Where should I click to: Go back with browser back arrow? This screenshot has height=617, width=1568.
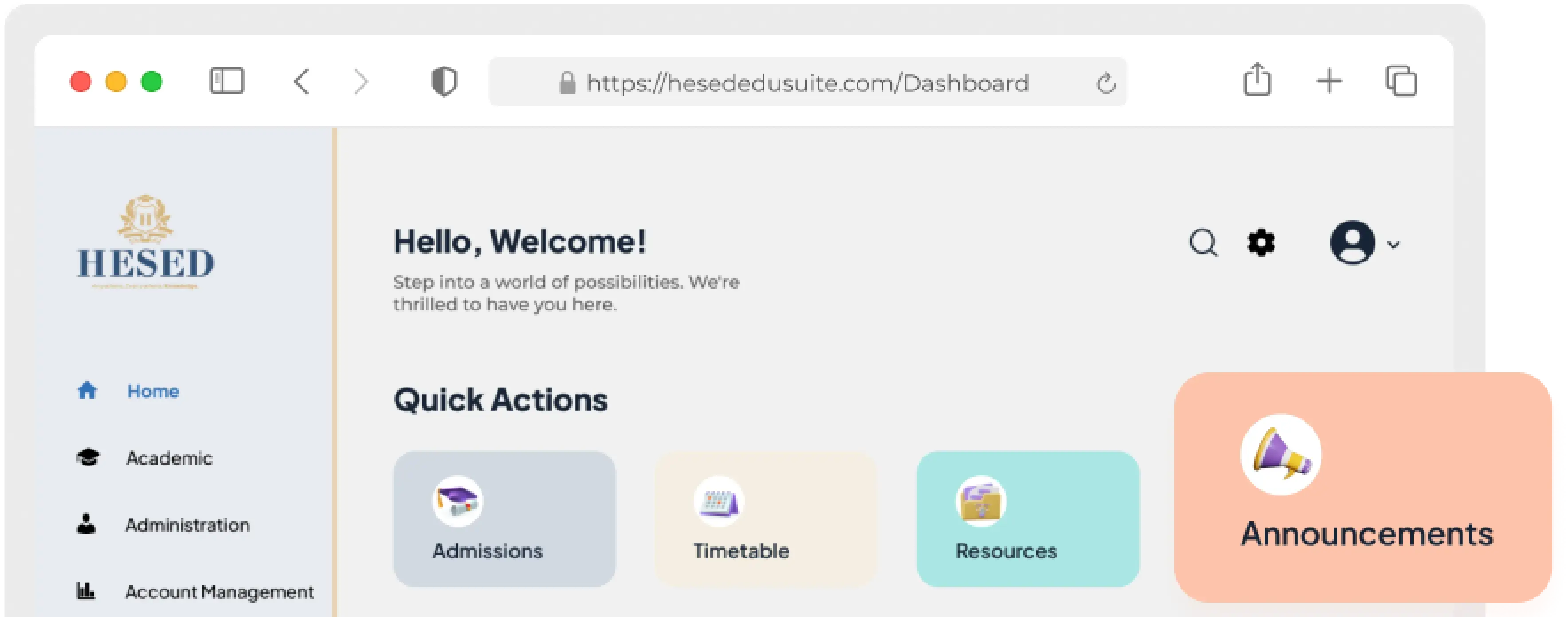[x=302, y=82]
